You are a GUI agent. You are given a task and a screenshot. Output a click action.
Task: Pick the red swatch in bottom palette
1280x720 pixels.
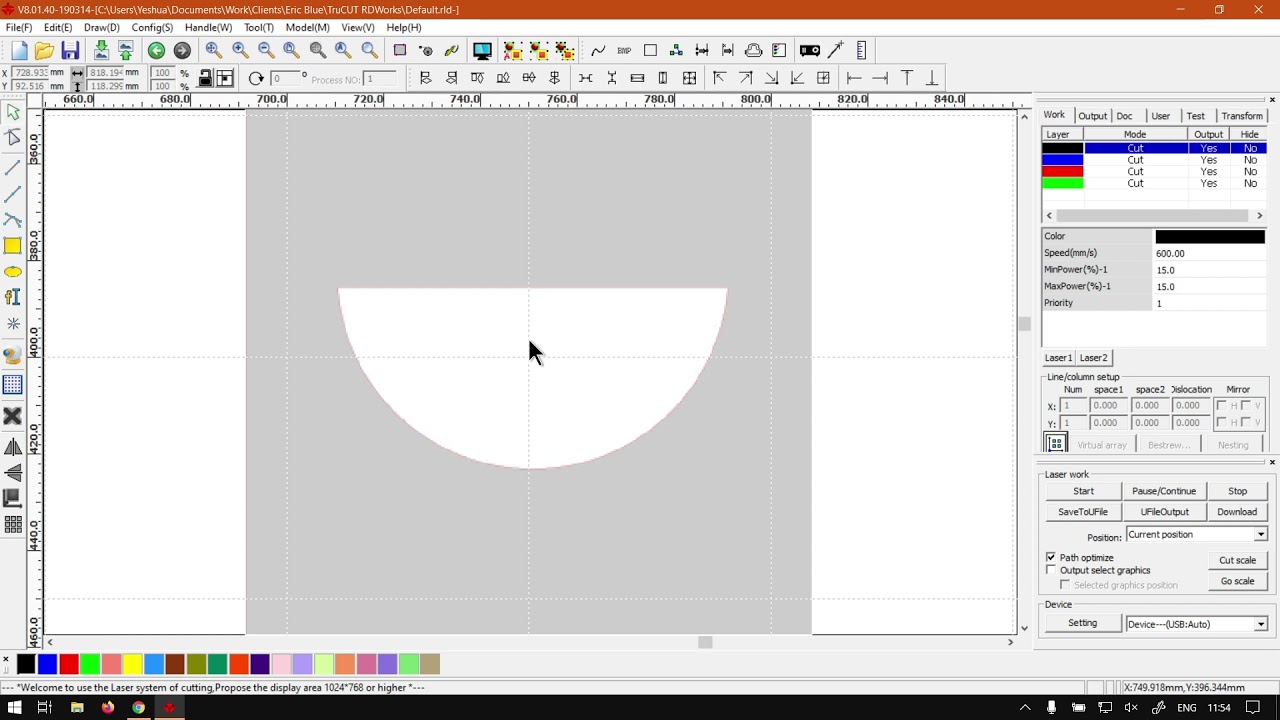click(x=69, y=664)
